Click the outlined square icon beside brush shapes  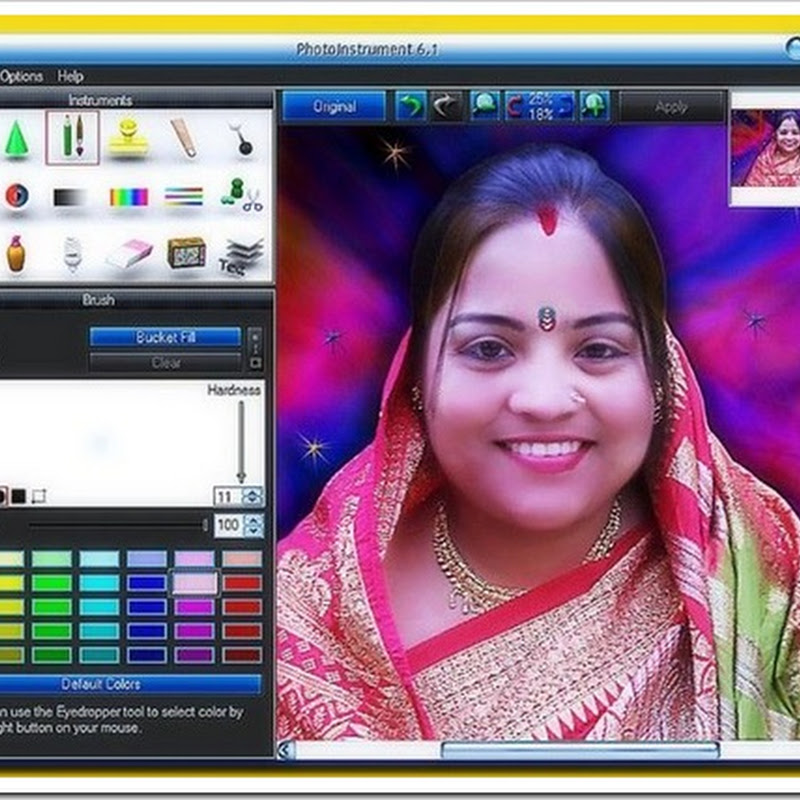click(39, 496)
